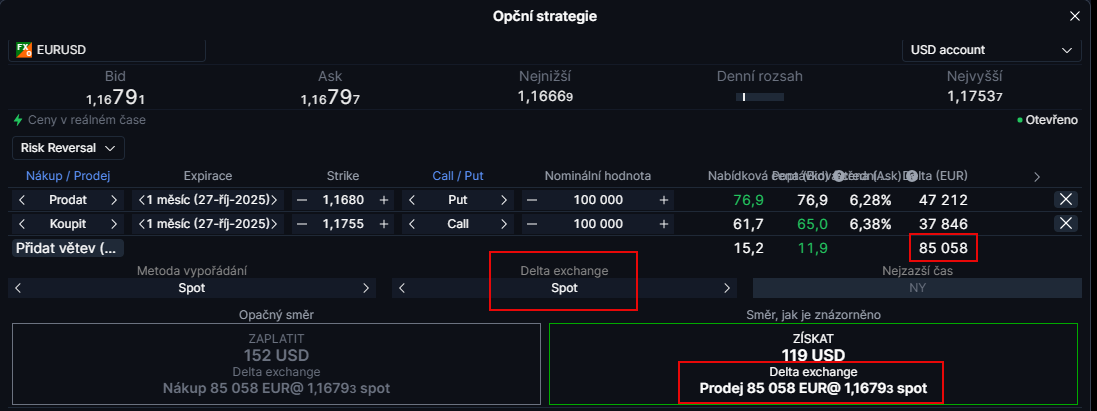The height and width of the screenshot is (411, 1097).
Task: Open the USD account dropdown
Action: pyautogui.click(x=991, y=50)
